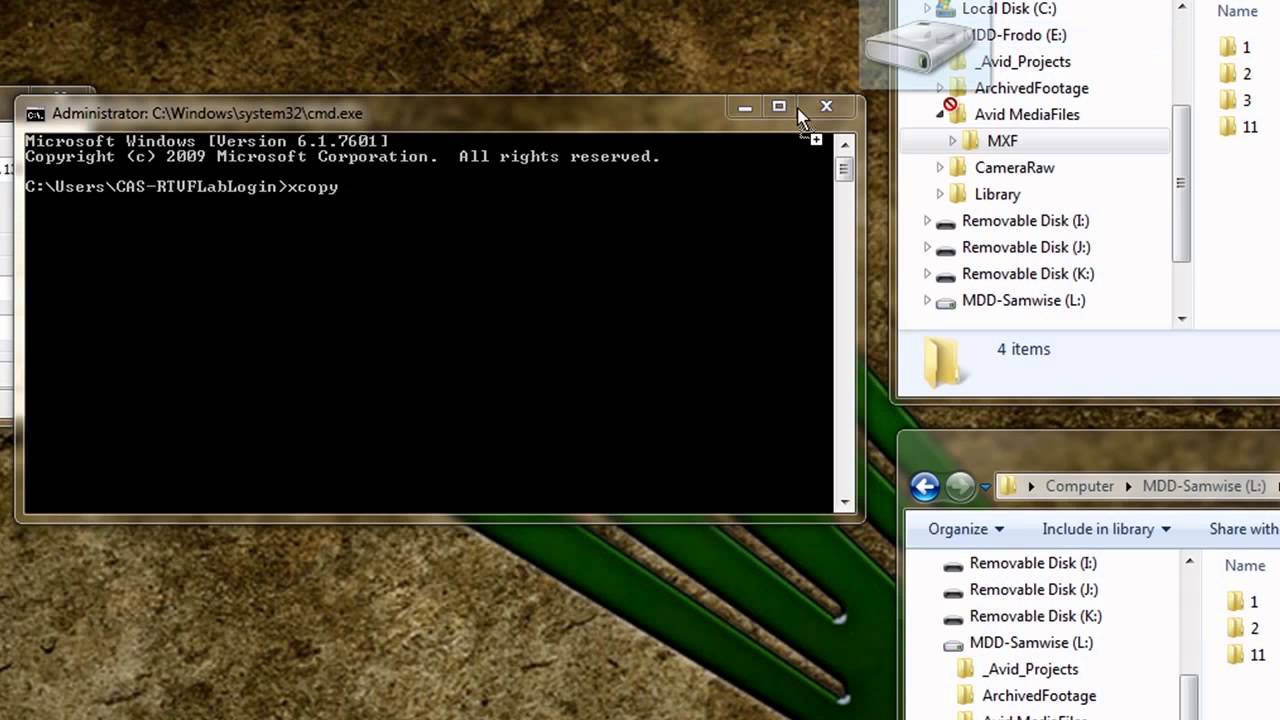Click the Forward arrow in the MDD-Samwise Explorer window
The height and width of the screenshot is (720, 1280).
960,487
